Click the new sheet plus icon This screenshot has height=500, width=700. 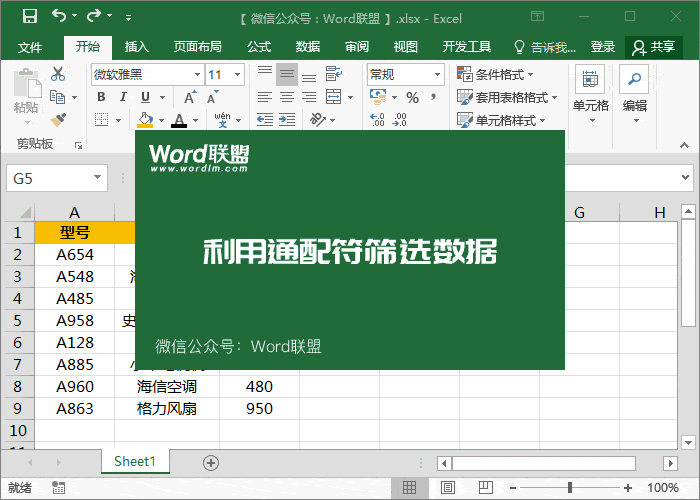click(211, 463)
